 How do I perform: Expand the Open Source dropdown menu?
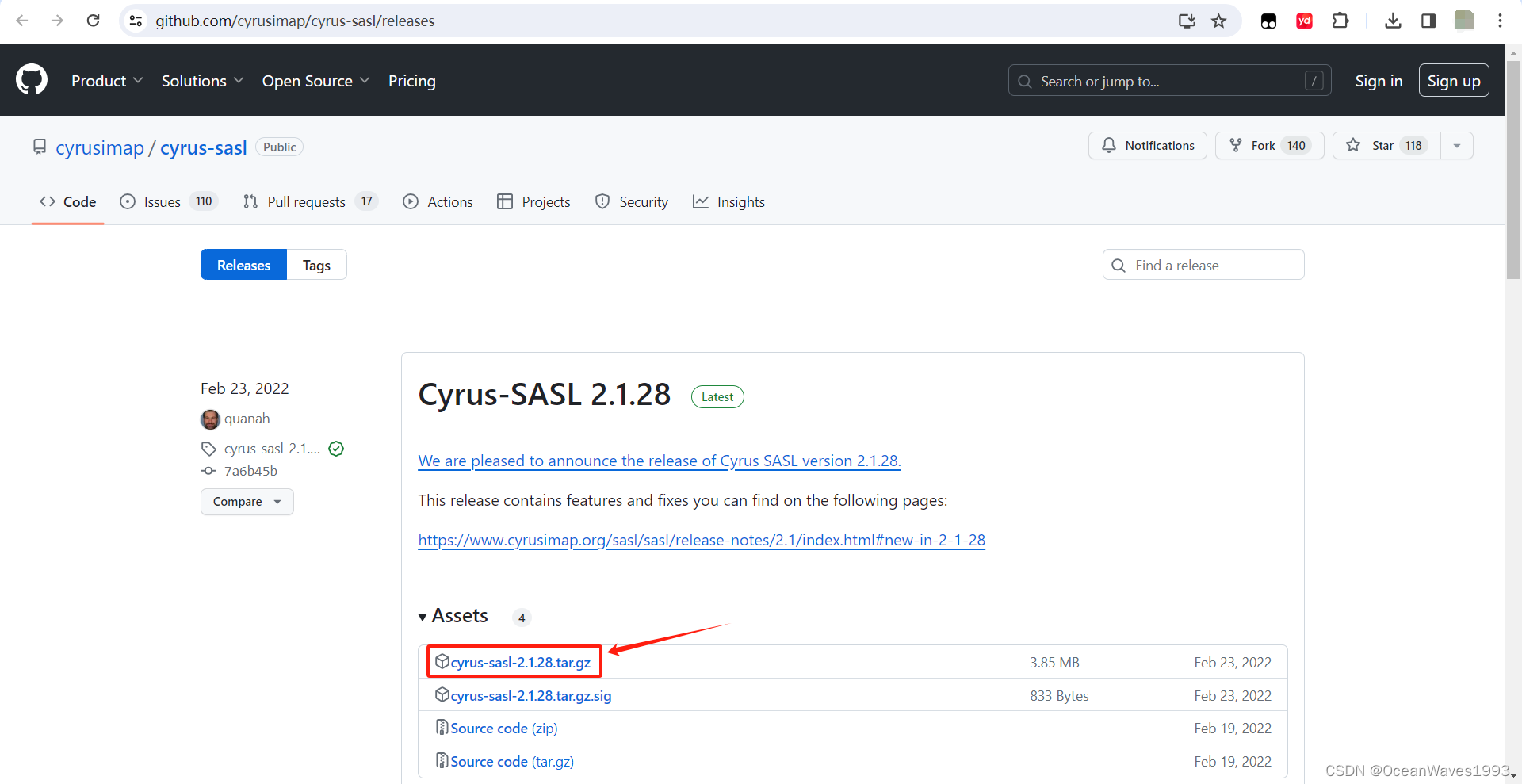[315, 81]
